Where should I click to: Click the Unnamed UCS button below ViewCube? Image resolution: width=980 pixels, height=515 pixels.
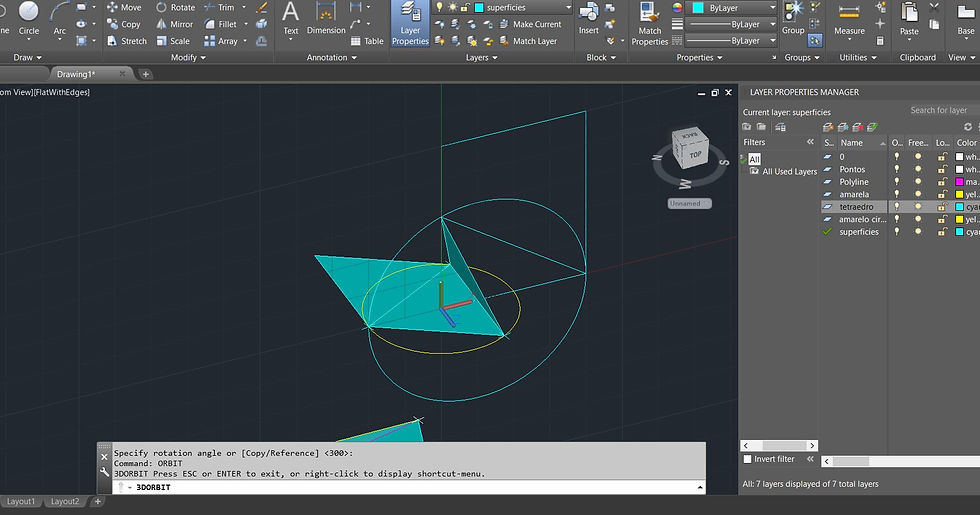(x=689, y=204)
